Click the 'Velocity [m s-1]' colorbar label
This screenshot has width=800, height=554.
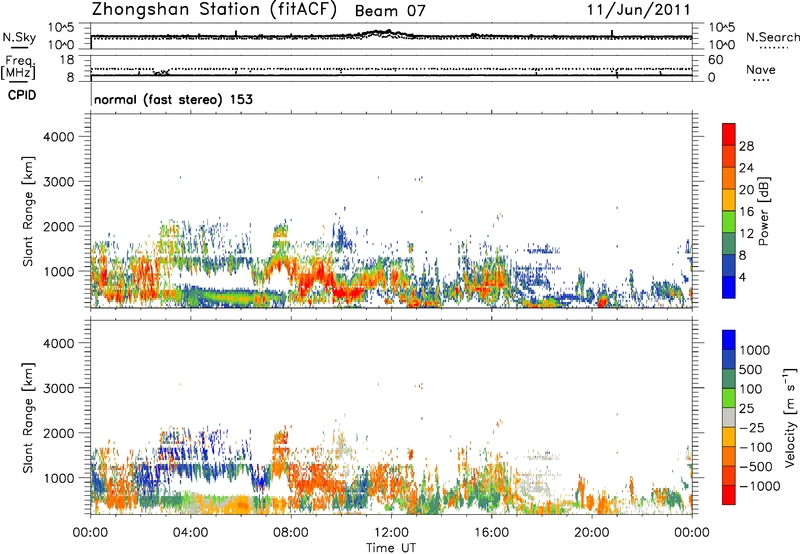coord(790,417)
